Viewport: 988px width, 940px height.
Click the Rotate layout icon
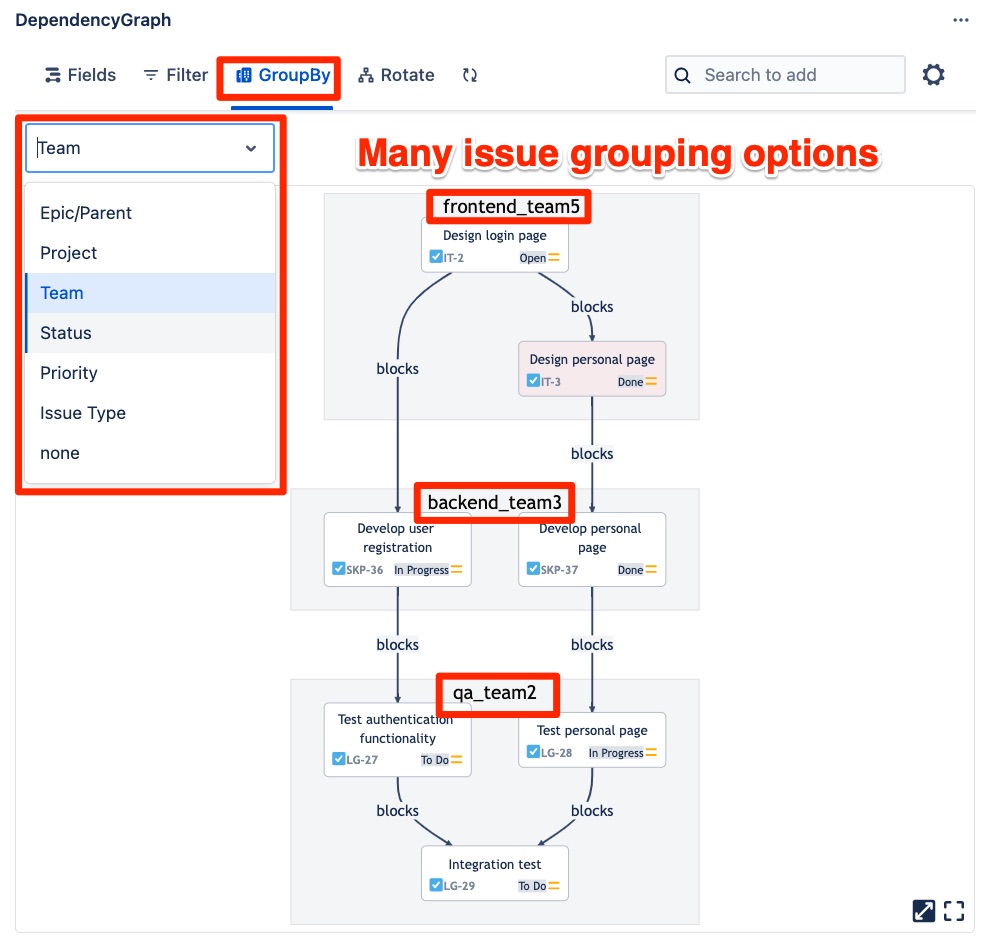366,75
